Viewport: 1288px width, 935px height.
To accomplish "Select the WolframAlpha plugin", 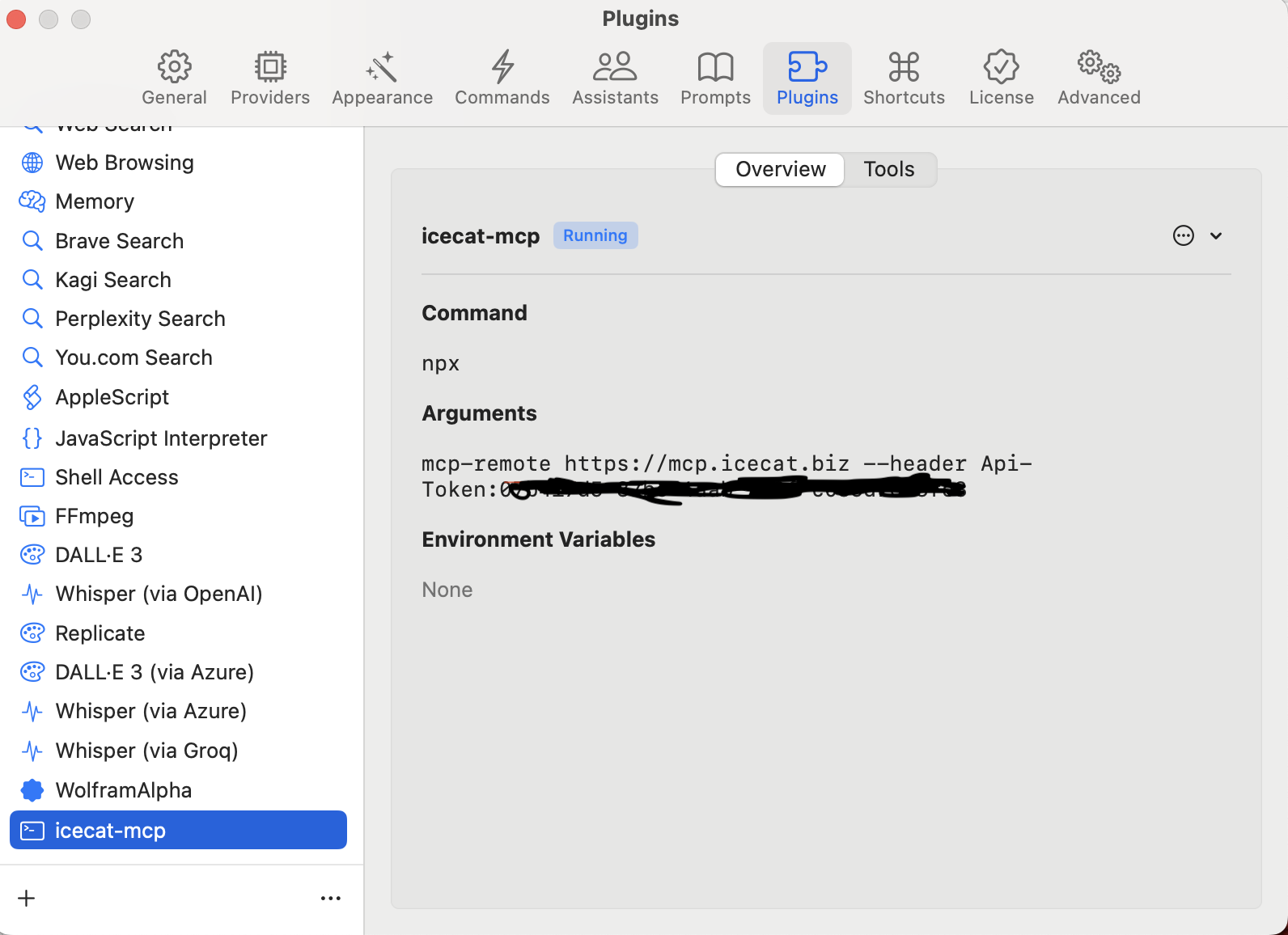I will pyautogui.click(x=123, y=790).
